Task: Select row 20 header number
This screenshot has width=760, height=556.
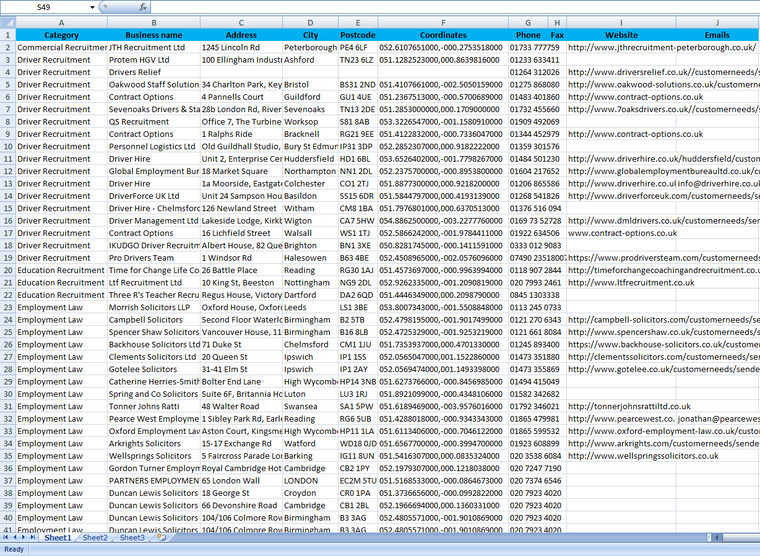Action: coord(8,270)
